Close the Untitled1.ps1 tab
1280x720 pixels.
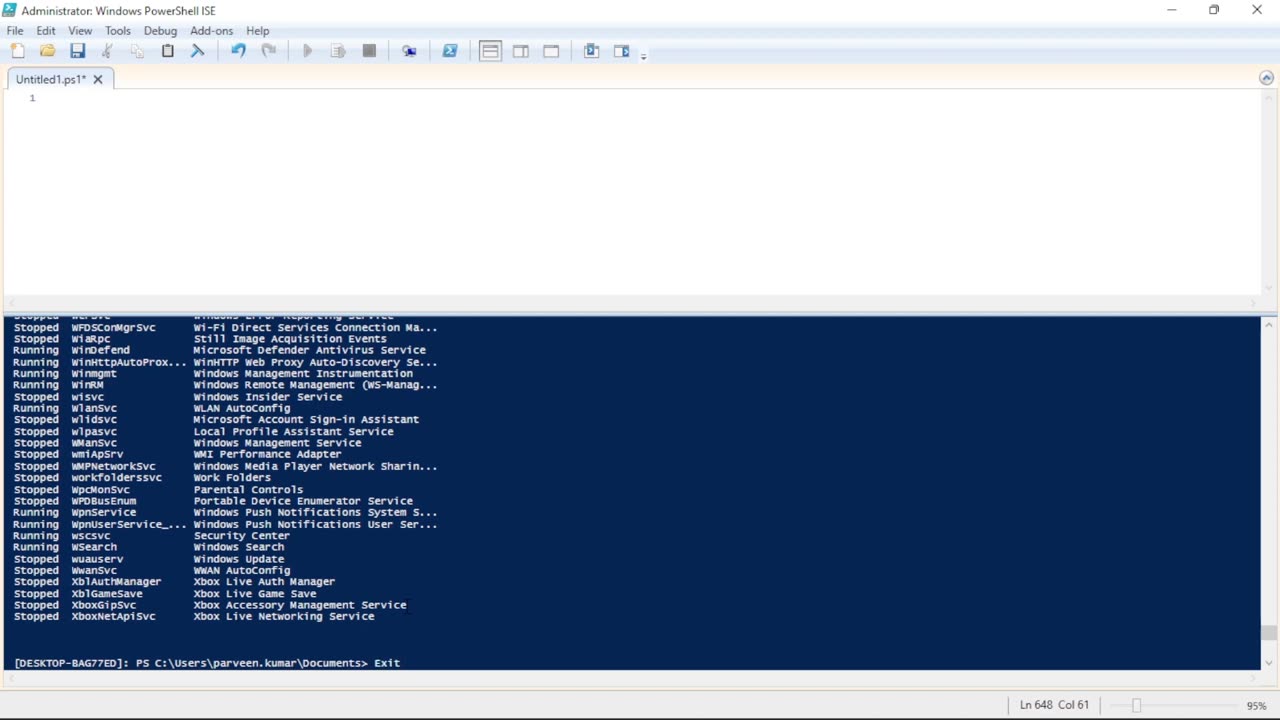tap(98, 79)
